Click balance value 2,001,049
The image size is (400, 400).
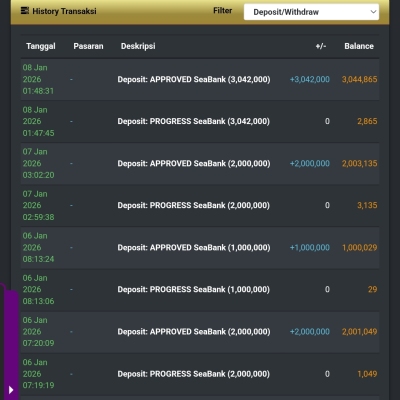click(360, 332)
